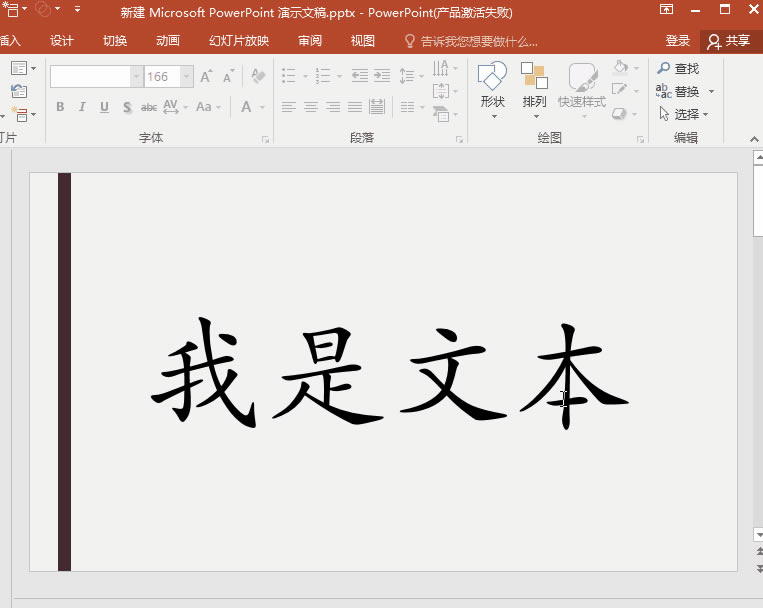Open the font size dropdown
The height and width of the screenshot is (608, 763).
coord(187,77)
